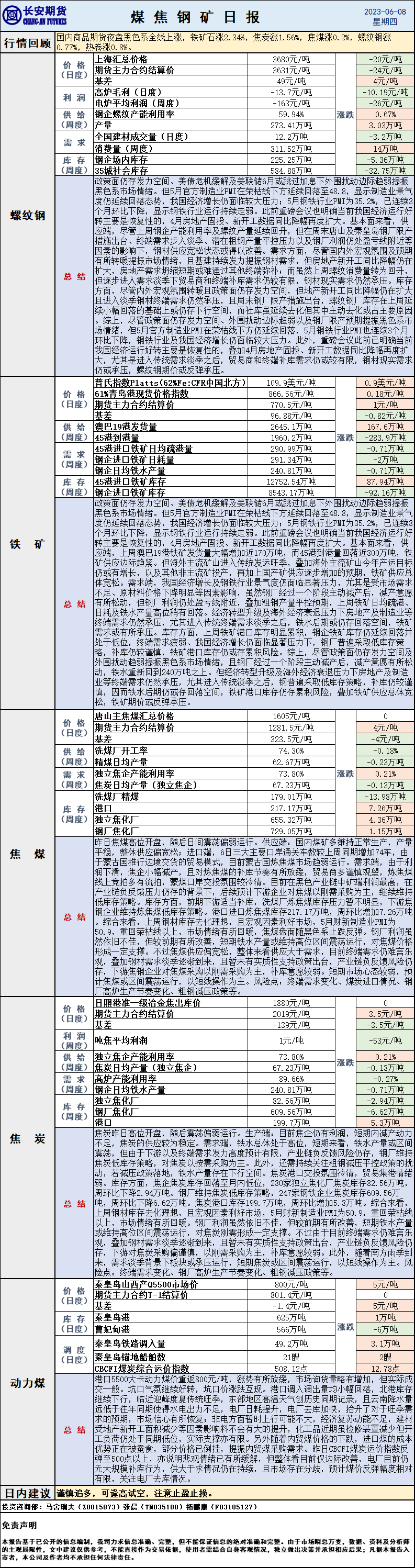Select the '消费量（周度）' label
Image resolution: width=415 pixels, height=1568 pixels.
click(124, 149)
